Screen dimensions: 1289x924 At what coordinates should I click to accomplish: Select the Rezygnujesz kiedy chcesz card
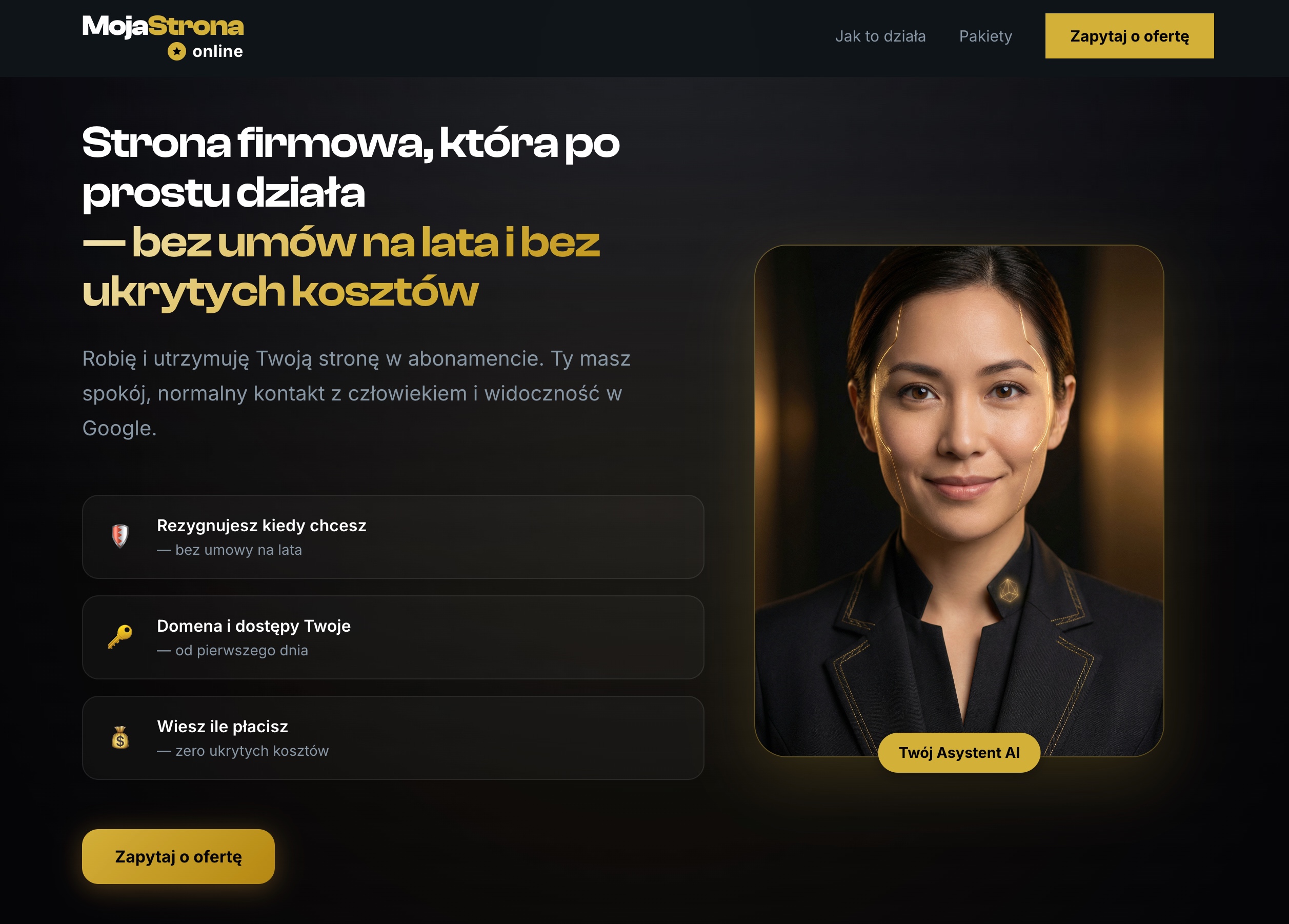tap(393, 537)
